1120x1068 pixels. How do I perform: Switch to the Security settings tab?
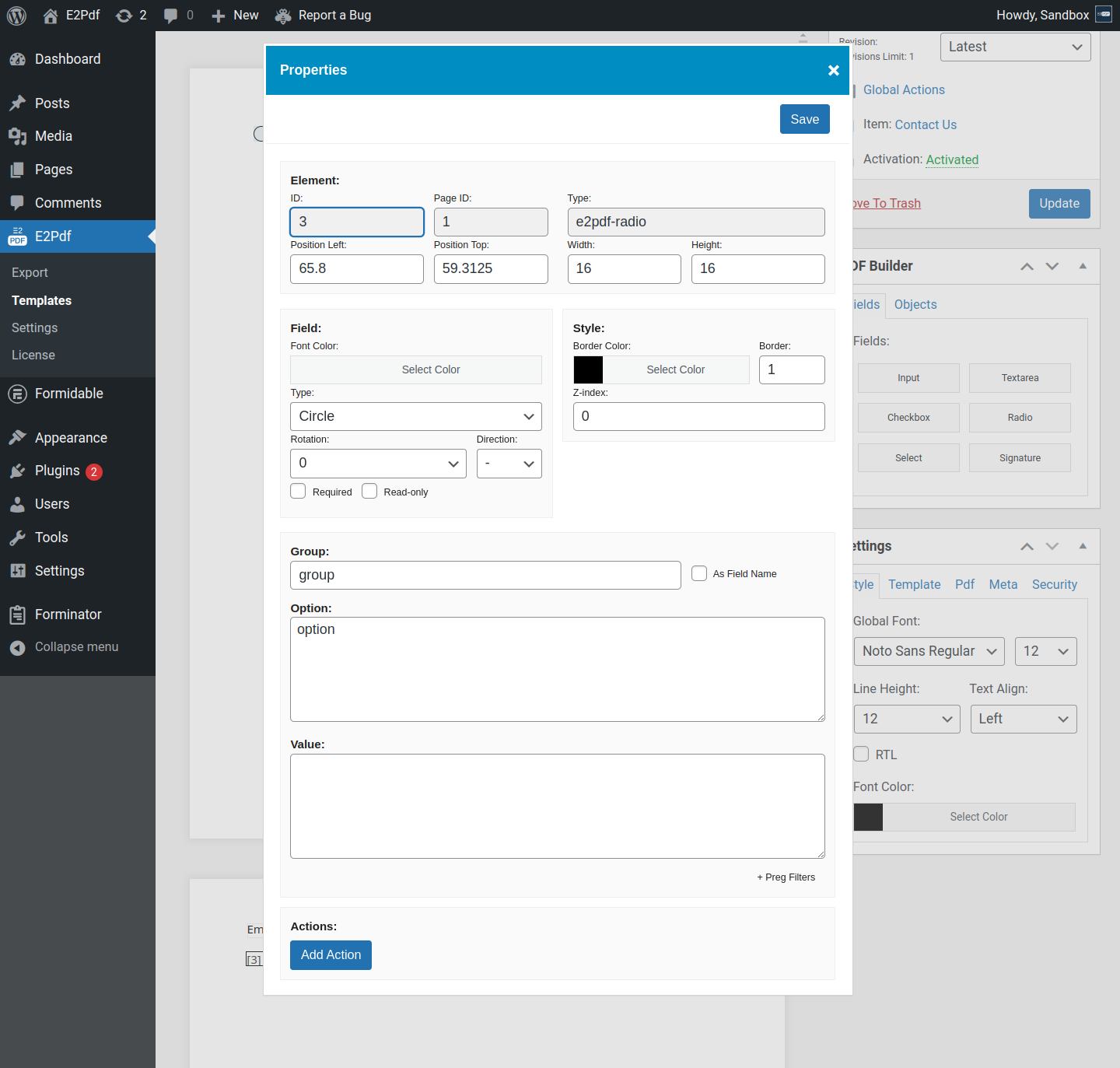click(1054, 584)
